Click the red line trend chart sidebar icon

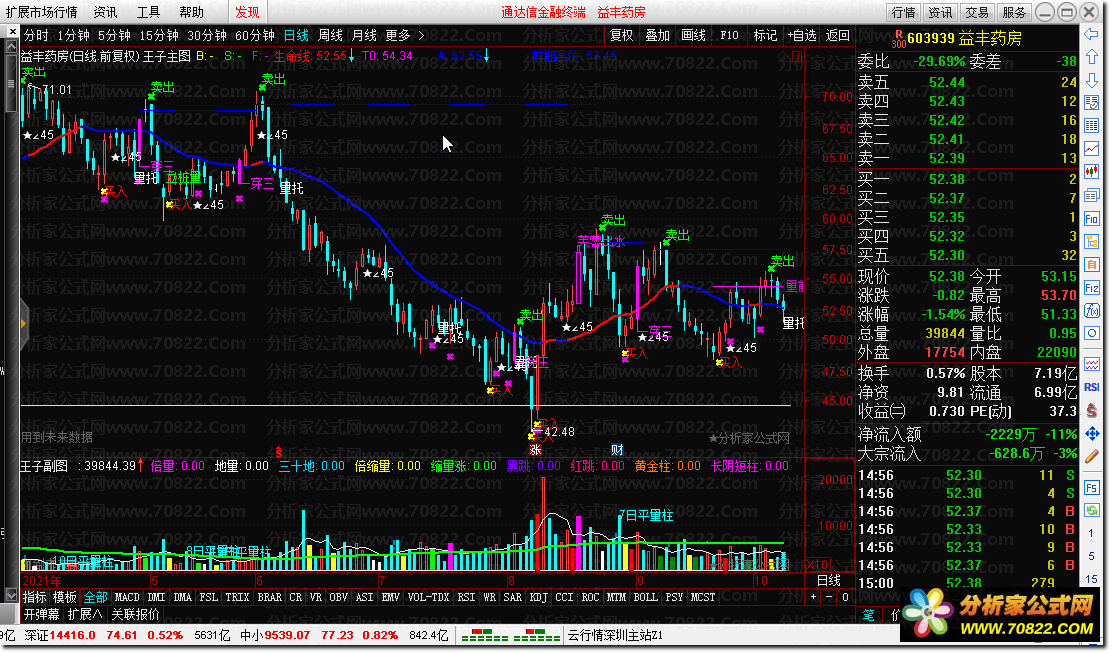pyautogui.click(x=1091, y=149)
